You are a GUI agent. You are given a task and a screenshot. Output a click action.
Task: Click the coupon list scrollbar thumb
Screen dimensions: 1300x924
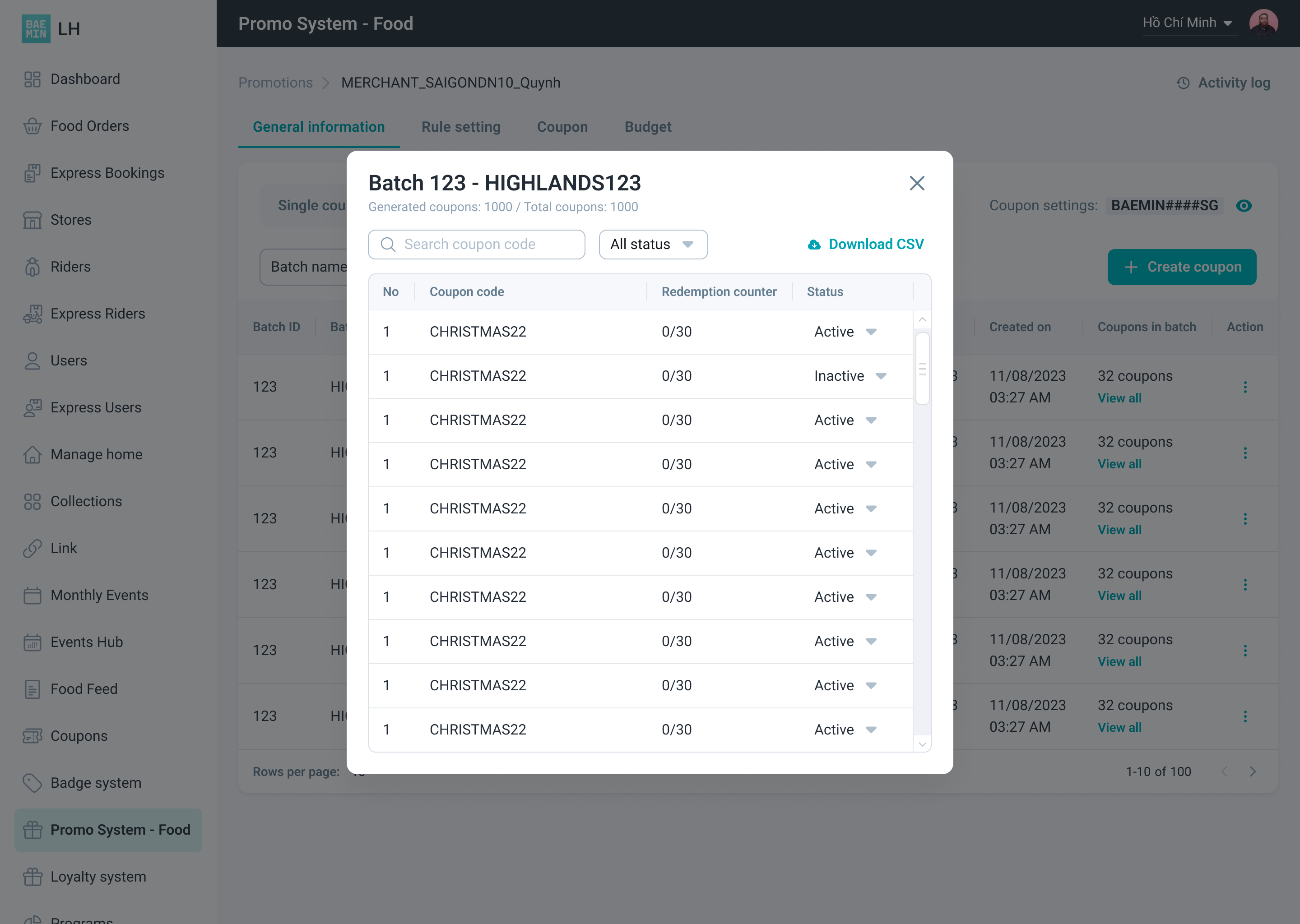[922, 369]
